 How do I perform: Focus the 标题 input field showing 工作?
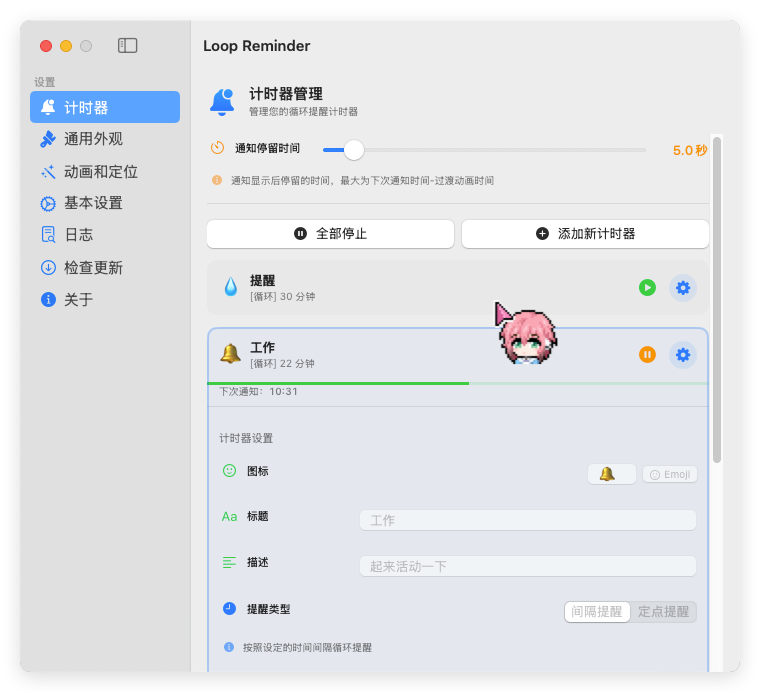point(528,520)
